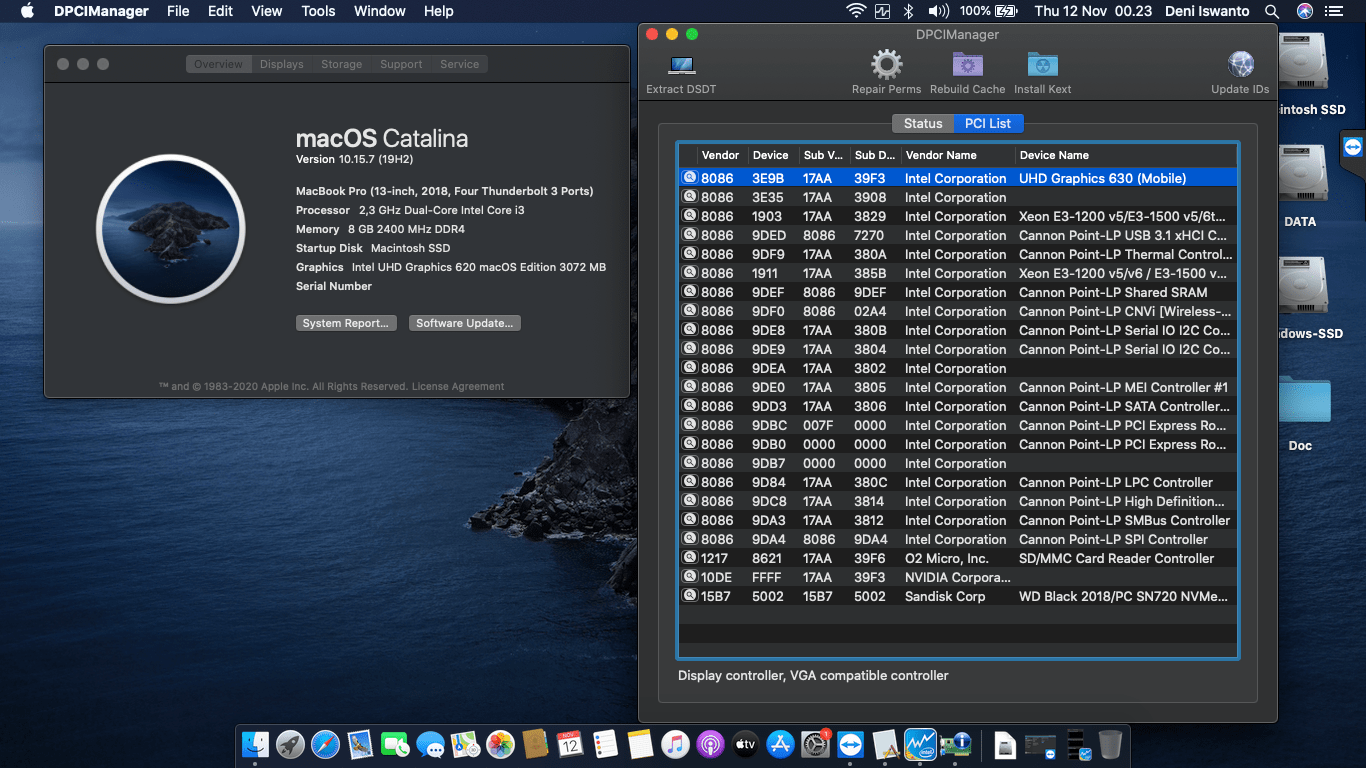This screenshot has width=1366, height=768.
Task: Sort by Vendor Name column header
Action: 957,155
